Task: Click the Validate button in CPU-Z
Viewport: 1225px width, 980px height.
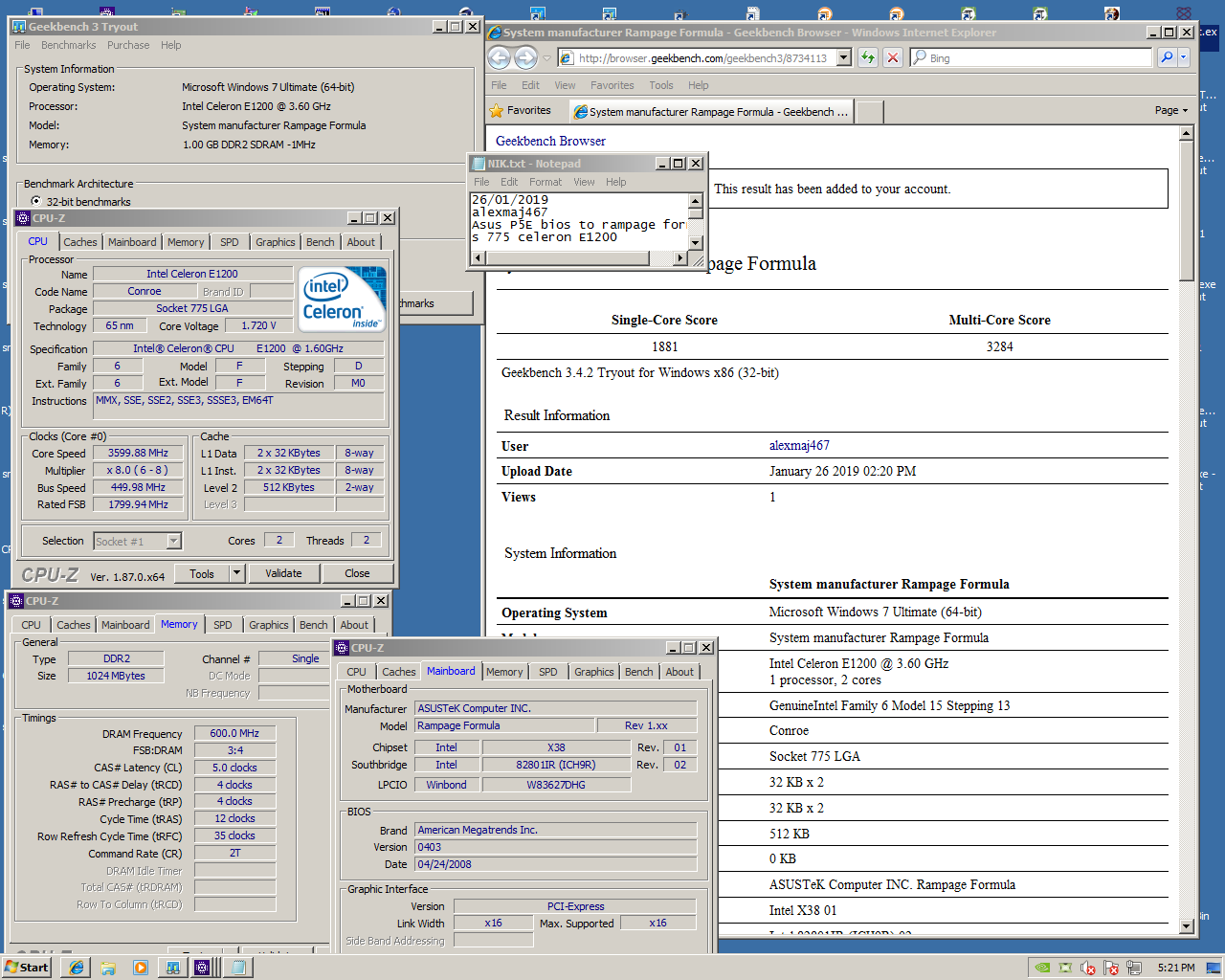Action: 283,573
